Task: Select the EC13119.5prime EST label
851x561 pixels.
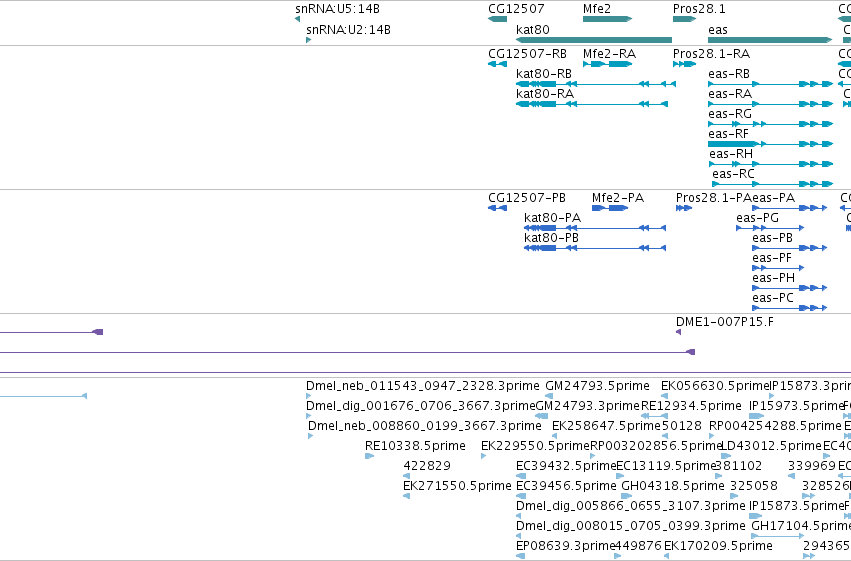Action: (666, 466)
